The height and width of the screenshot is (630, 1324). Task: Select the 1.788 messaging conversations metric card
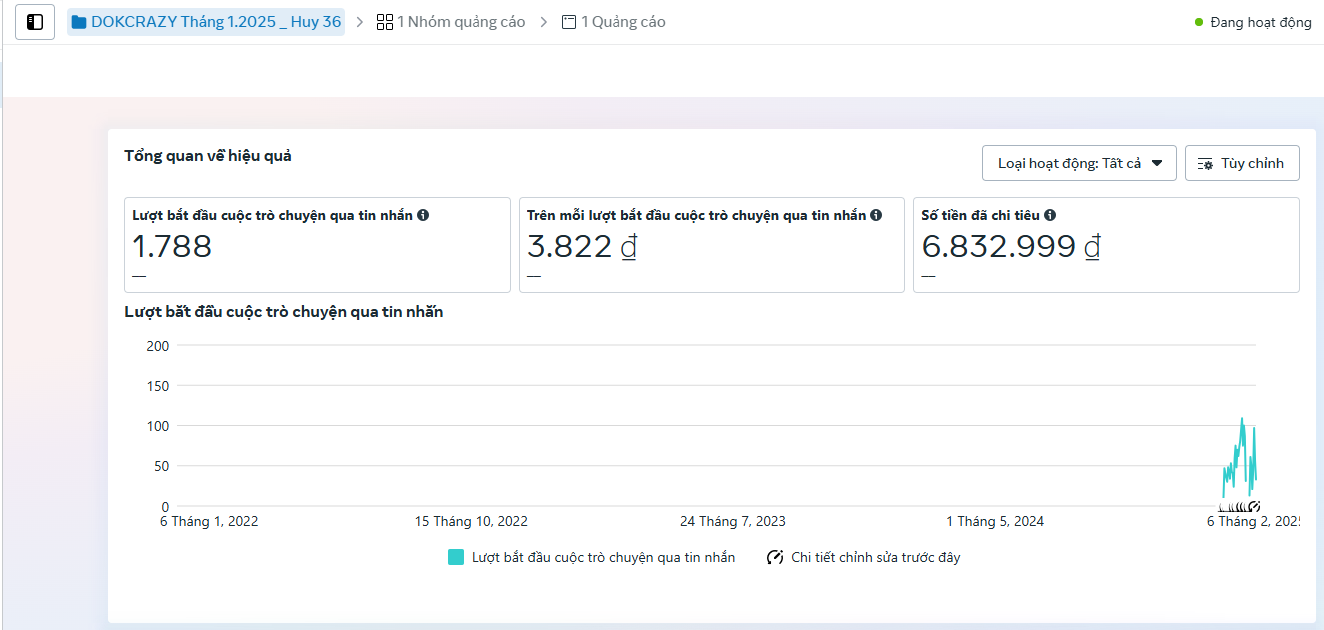click(x=317, y=245)
